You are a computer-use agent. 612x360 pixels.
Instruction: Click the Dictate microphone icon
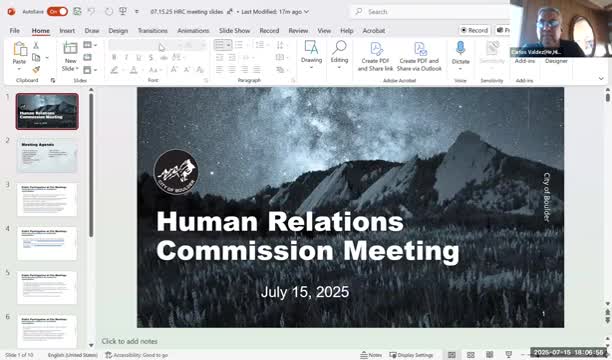pyautogui.click(x=460, y=49)
